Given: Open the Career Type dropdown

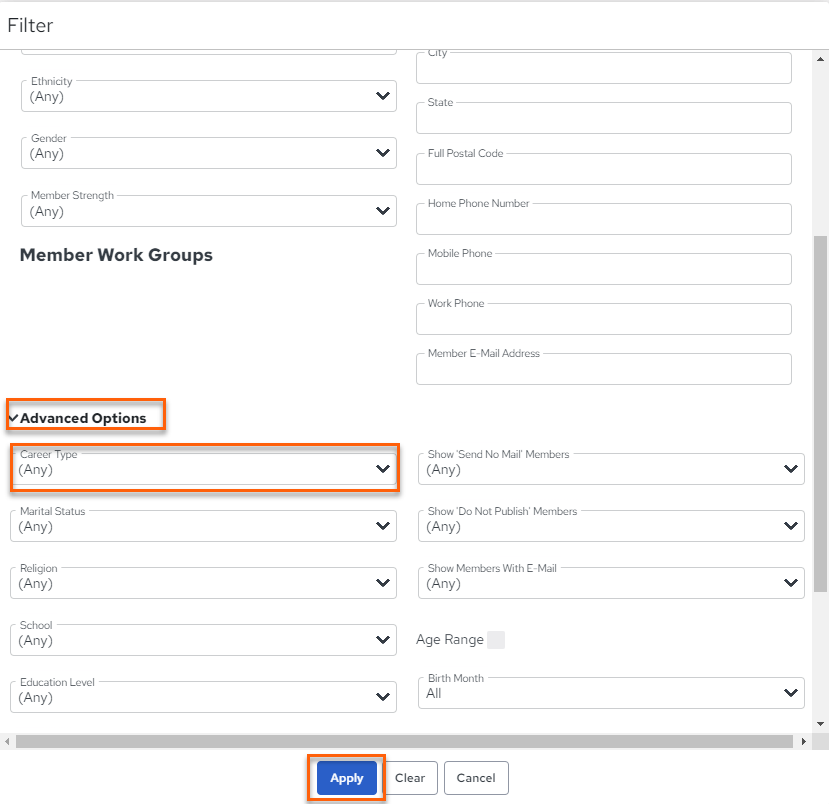Looking at the screenshot, I should tap(204, 469).
